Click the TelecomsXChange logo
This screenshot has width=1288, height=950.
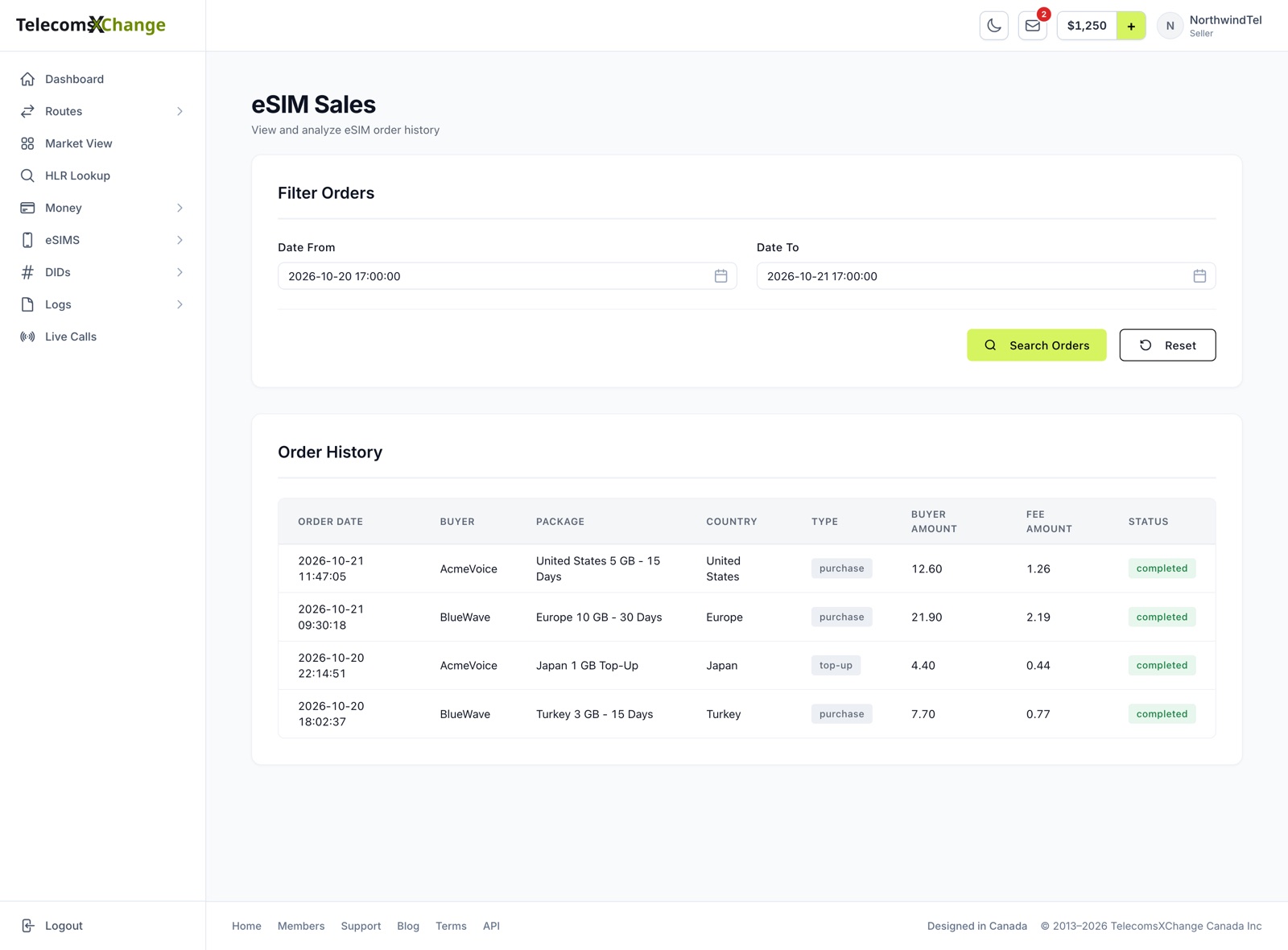coord(91,25)
